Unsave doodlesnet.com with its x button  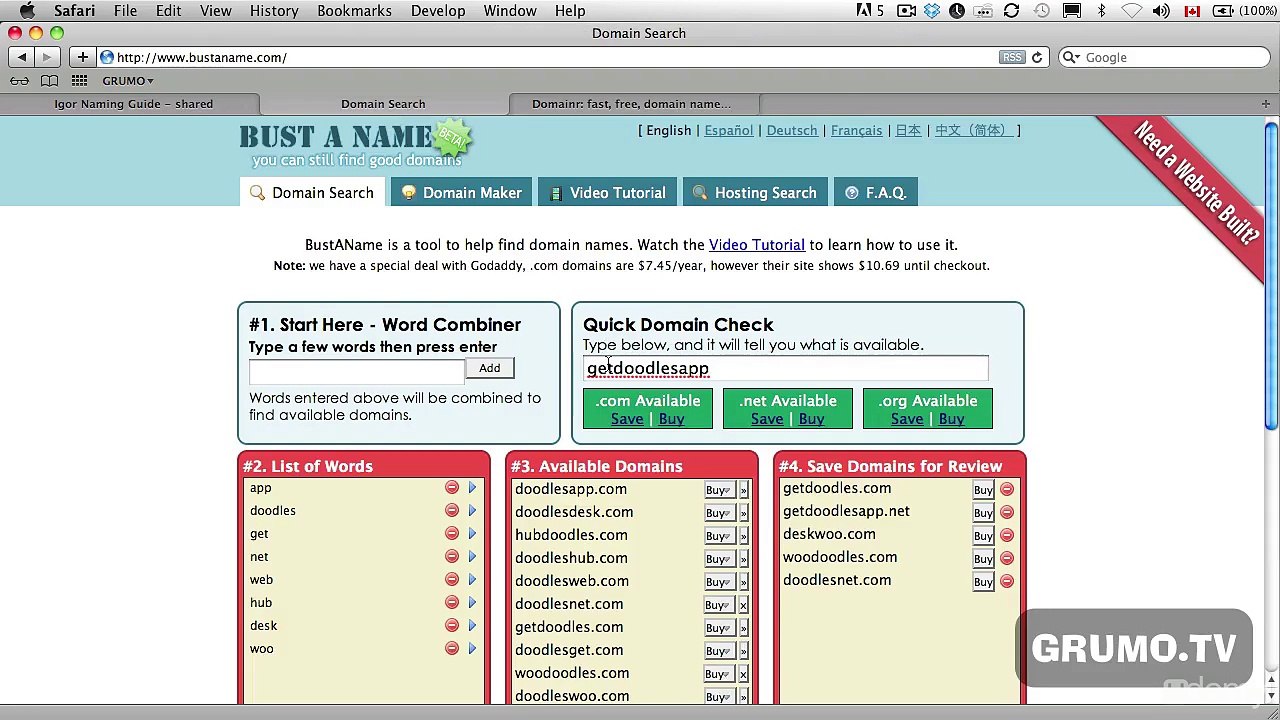(743, 605)
